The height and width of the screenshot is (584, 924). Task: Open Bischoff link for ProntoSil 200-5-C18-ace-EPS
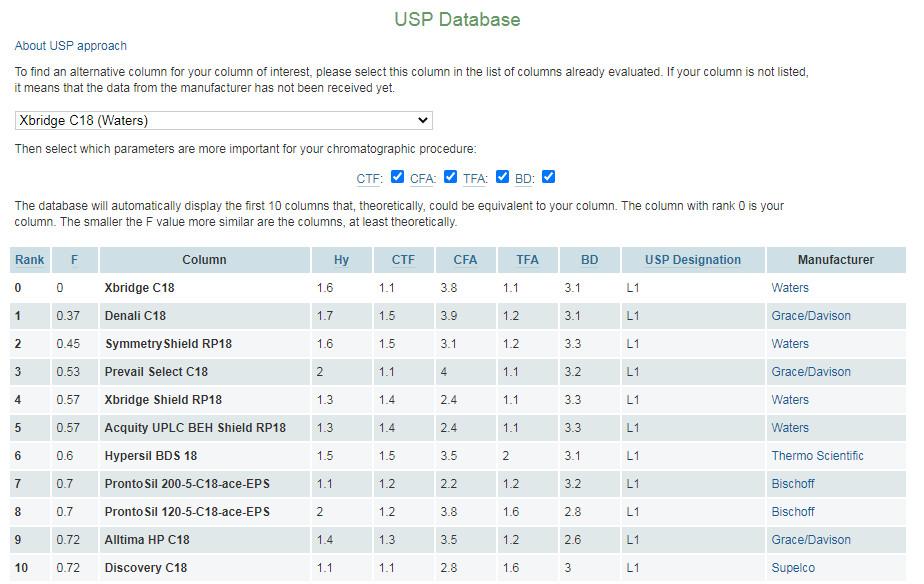(x=793, y=484)
